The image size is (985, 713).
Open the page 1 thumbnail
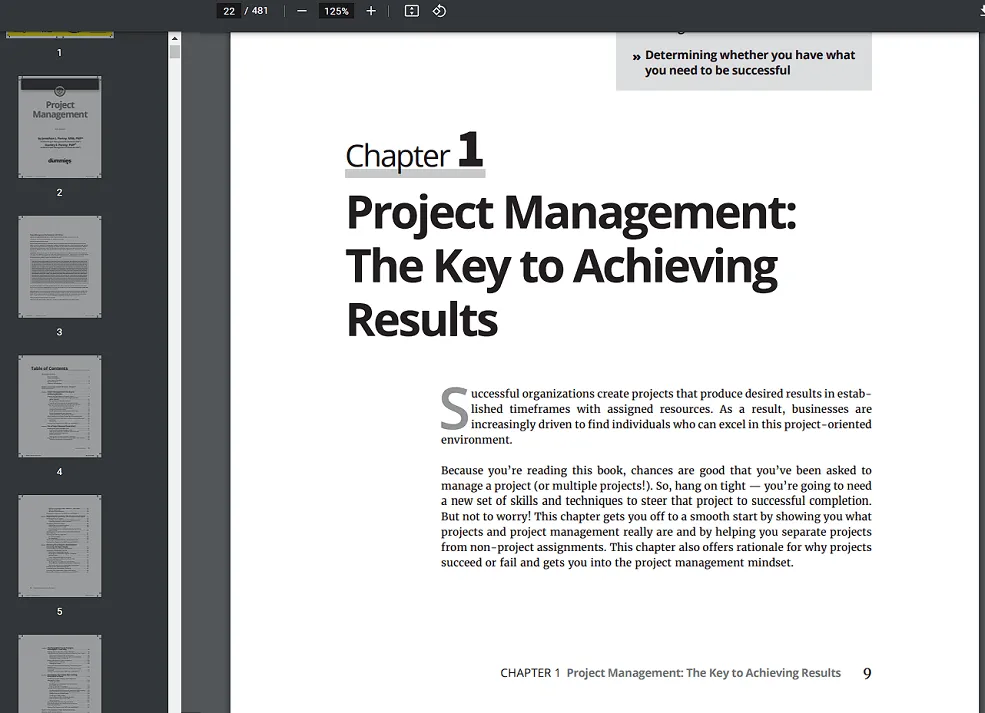[x=60, y=36]
